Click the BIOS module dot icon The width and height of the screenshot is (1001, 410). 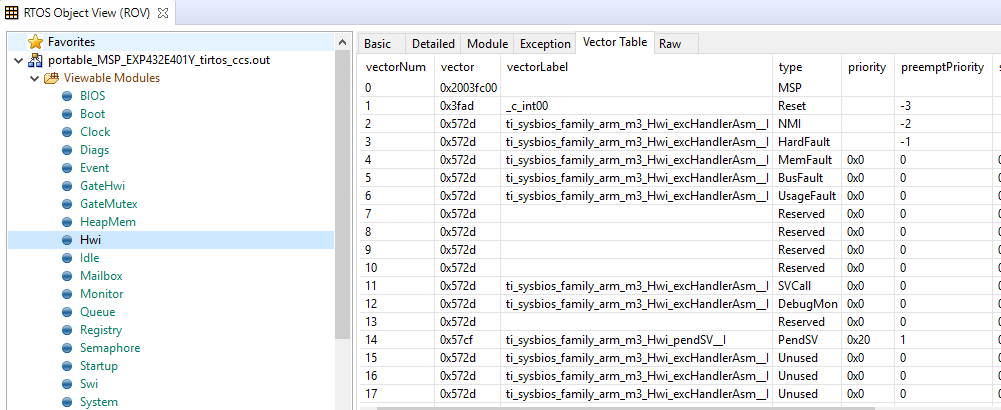click(67, 96)
